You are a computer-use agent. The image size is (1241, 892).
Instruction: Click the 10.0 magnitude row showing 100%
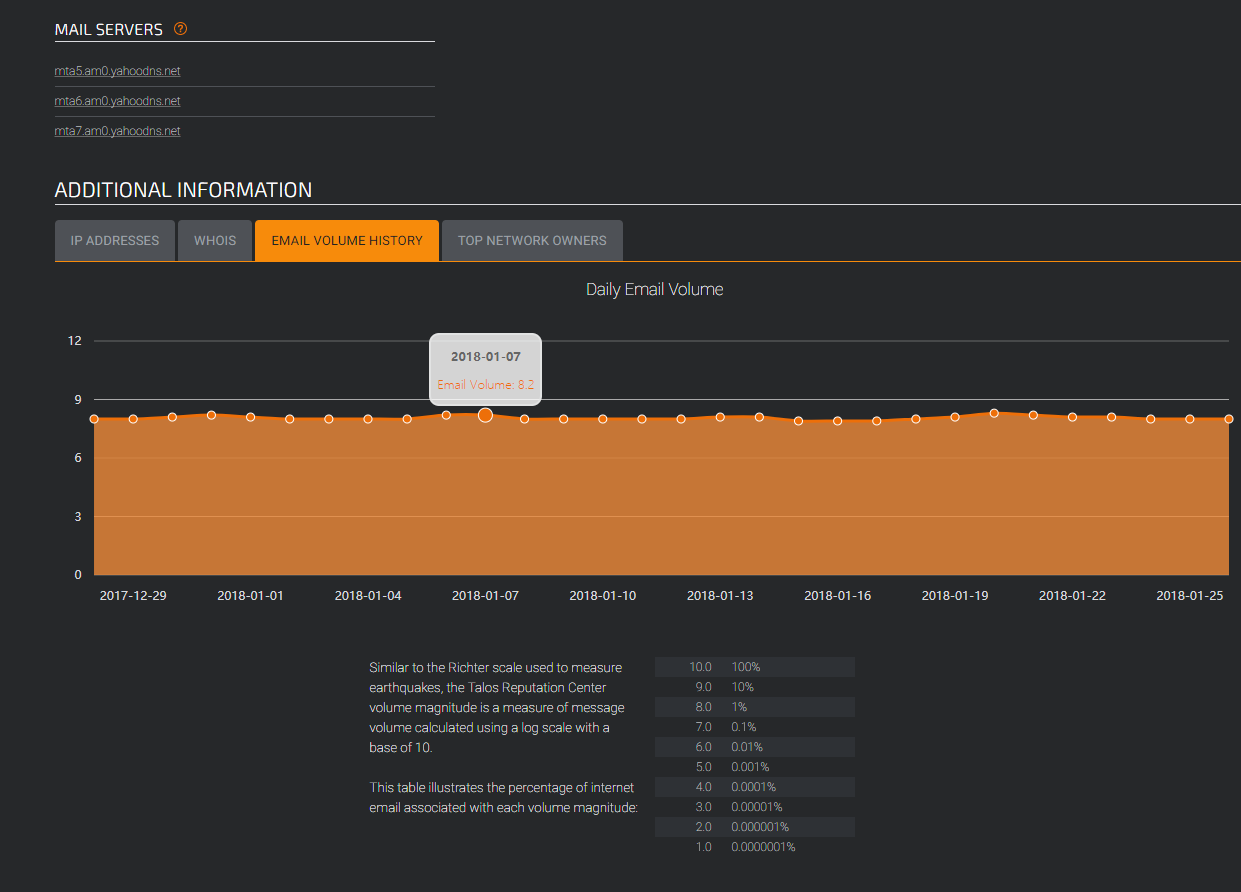755,667
